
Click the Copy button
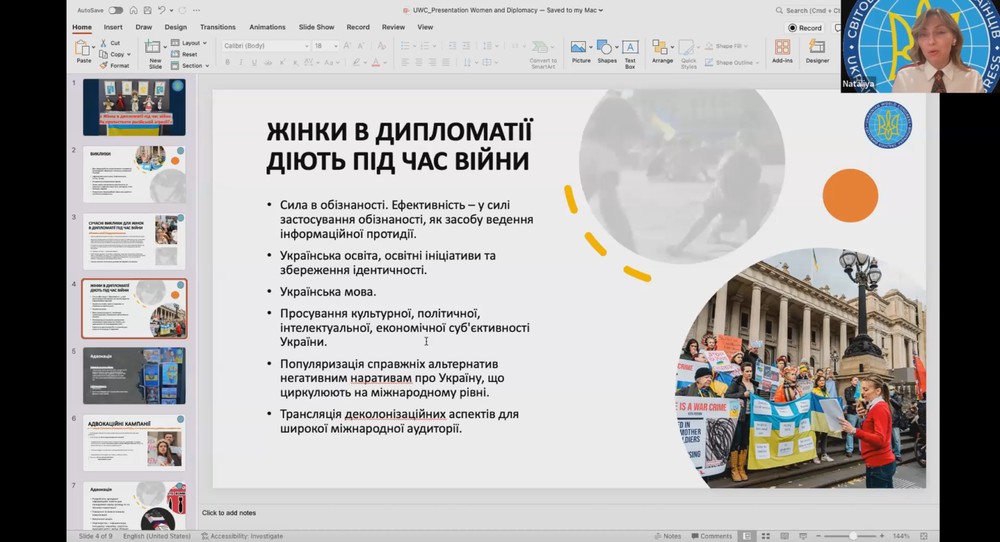coord(112,54)
